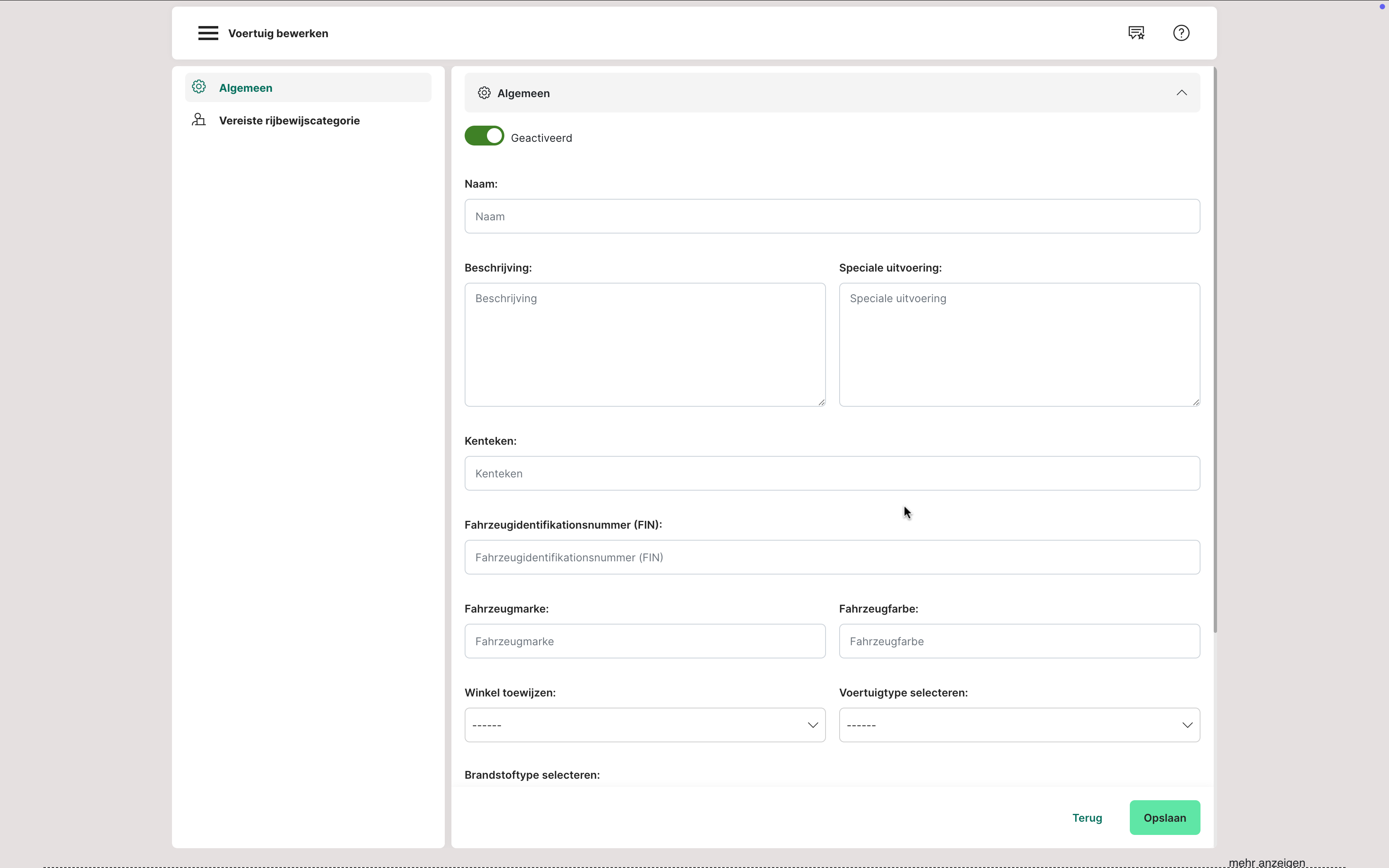Click the Fahrzeugfarbe input field

click(1019, 641)
